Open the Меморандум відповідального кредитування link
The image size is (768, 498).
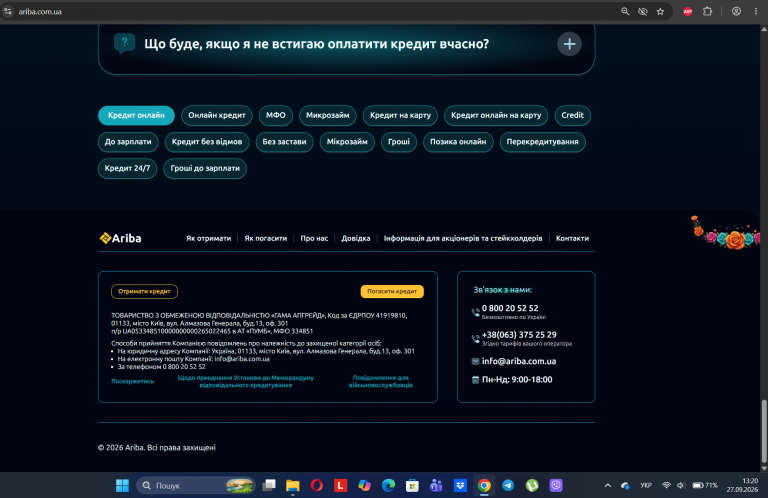click(x=245, y=381)
